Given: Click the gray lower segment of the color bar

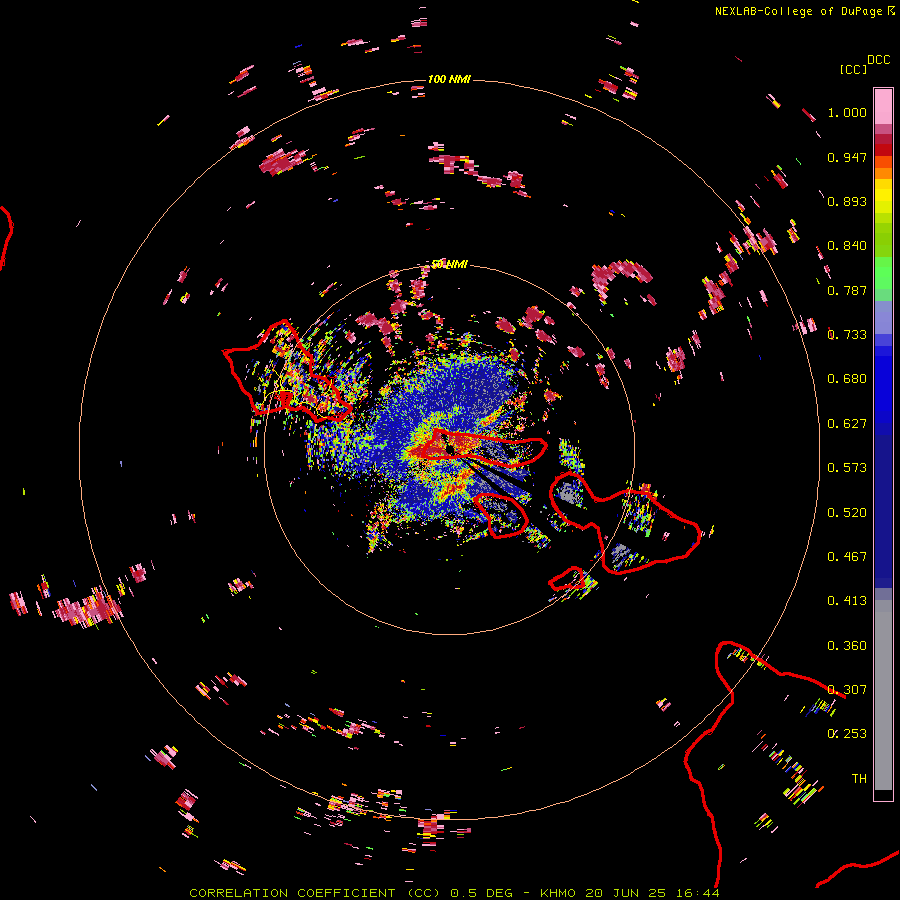Looking at the screenshot, I should 883,695.
